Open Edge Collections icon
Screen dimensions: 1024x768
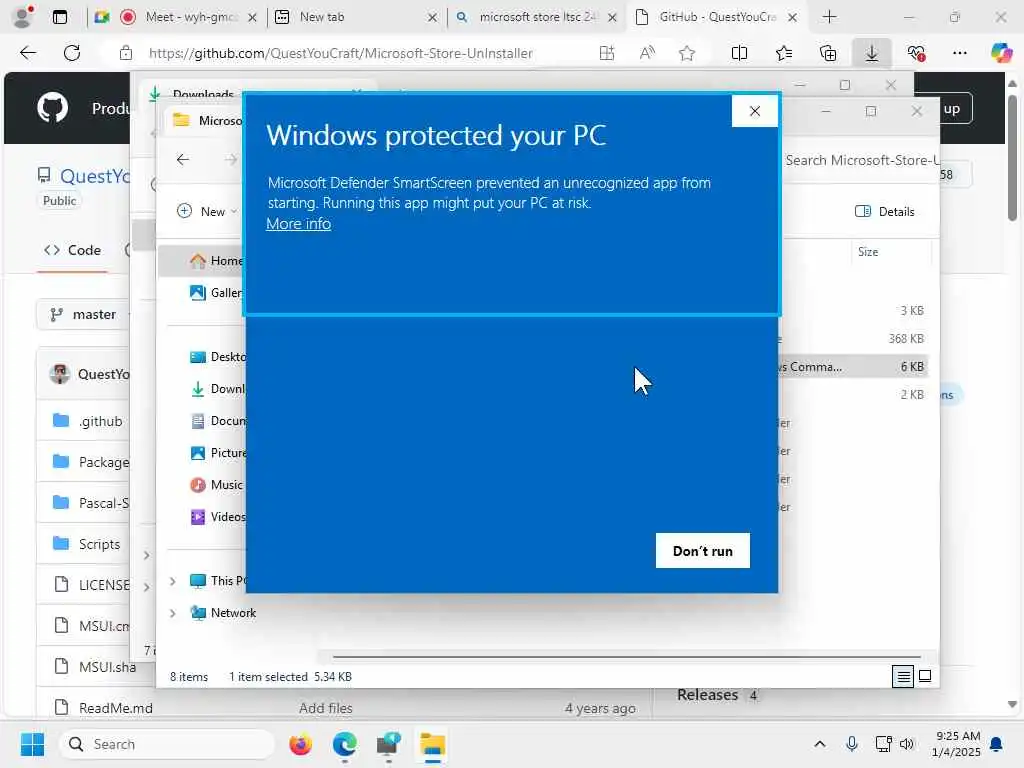[x=827, y=53]
